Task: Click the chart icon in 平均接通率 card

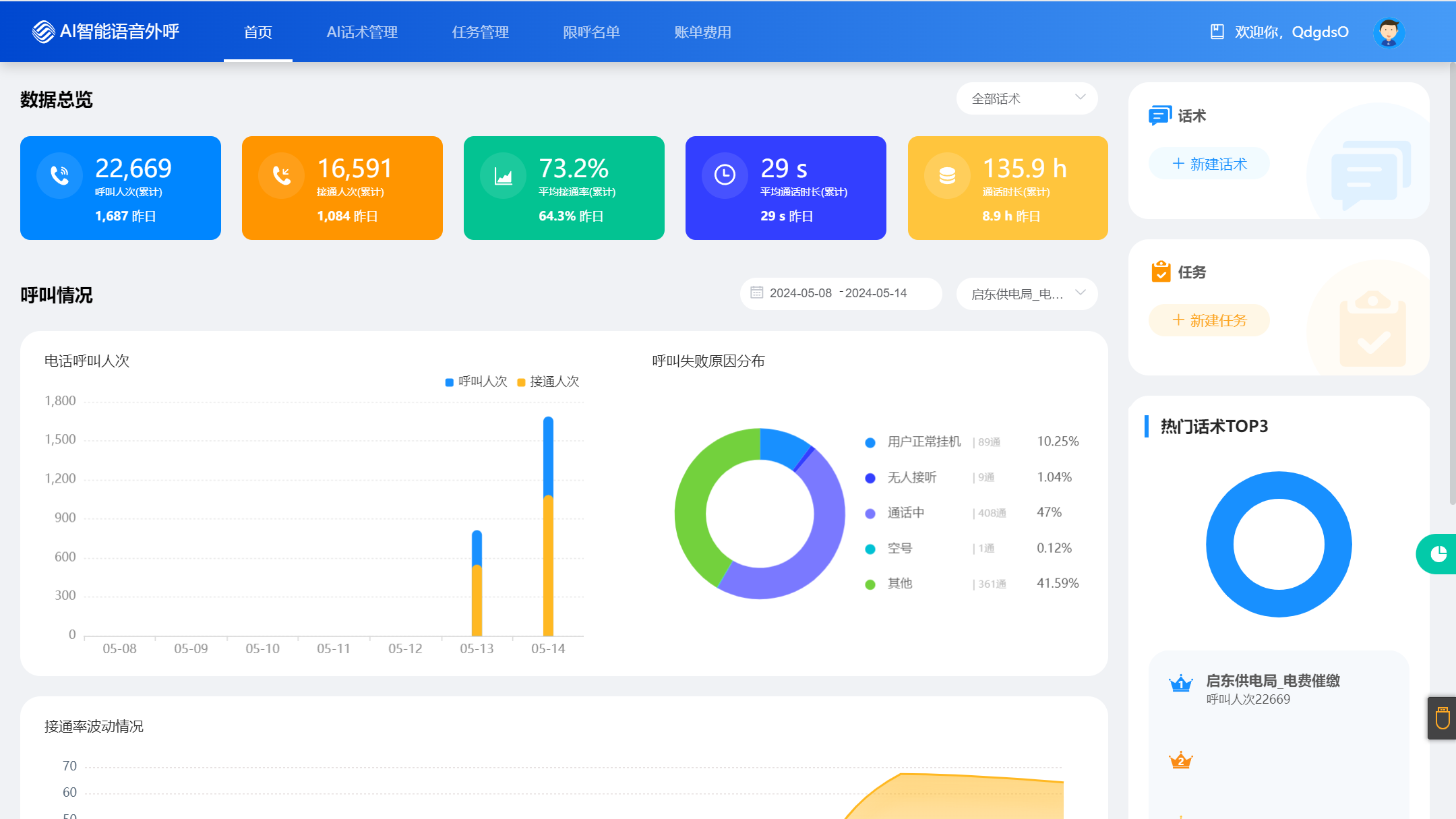Action: click(x=503, y=175)
